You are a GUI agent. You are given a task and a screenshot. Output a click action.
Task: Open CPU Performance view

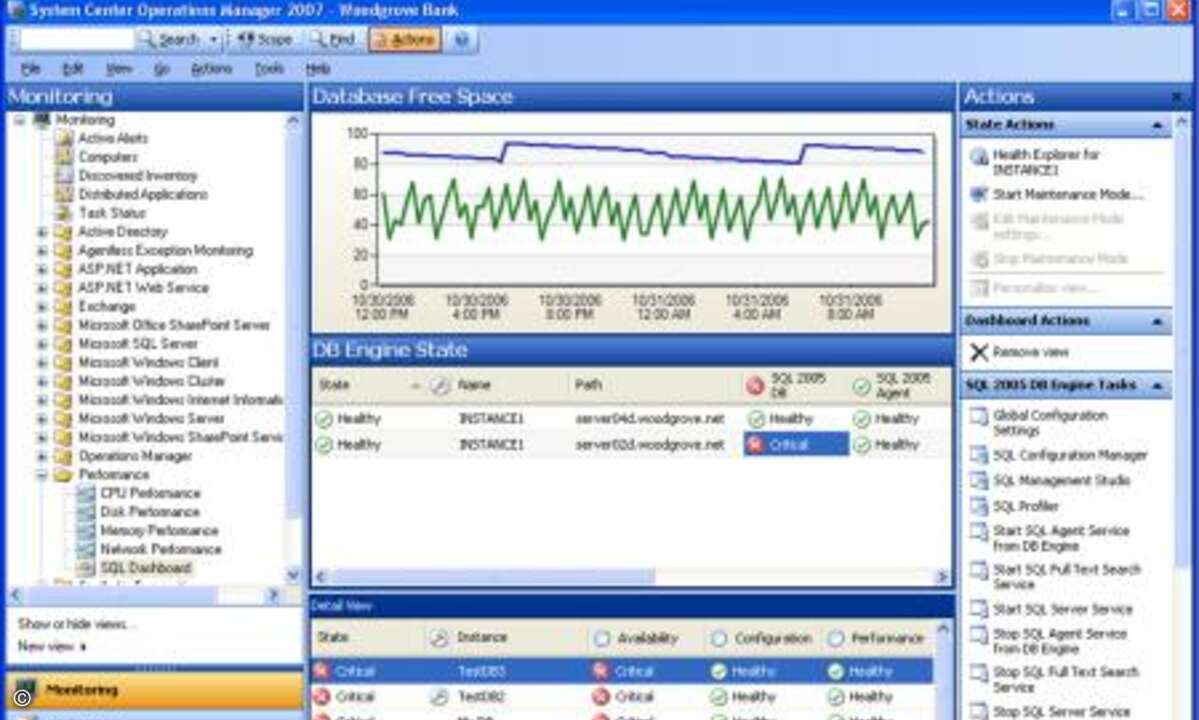click(x=150, y=494)
